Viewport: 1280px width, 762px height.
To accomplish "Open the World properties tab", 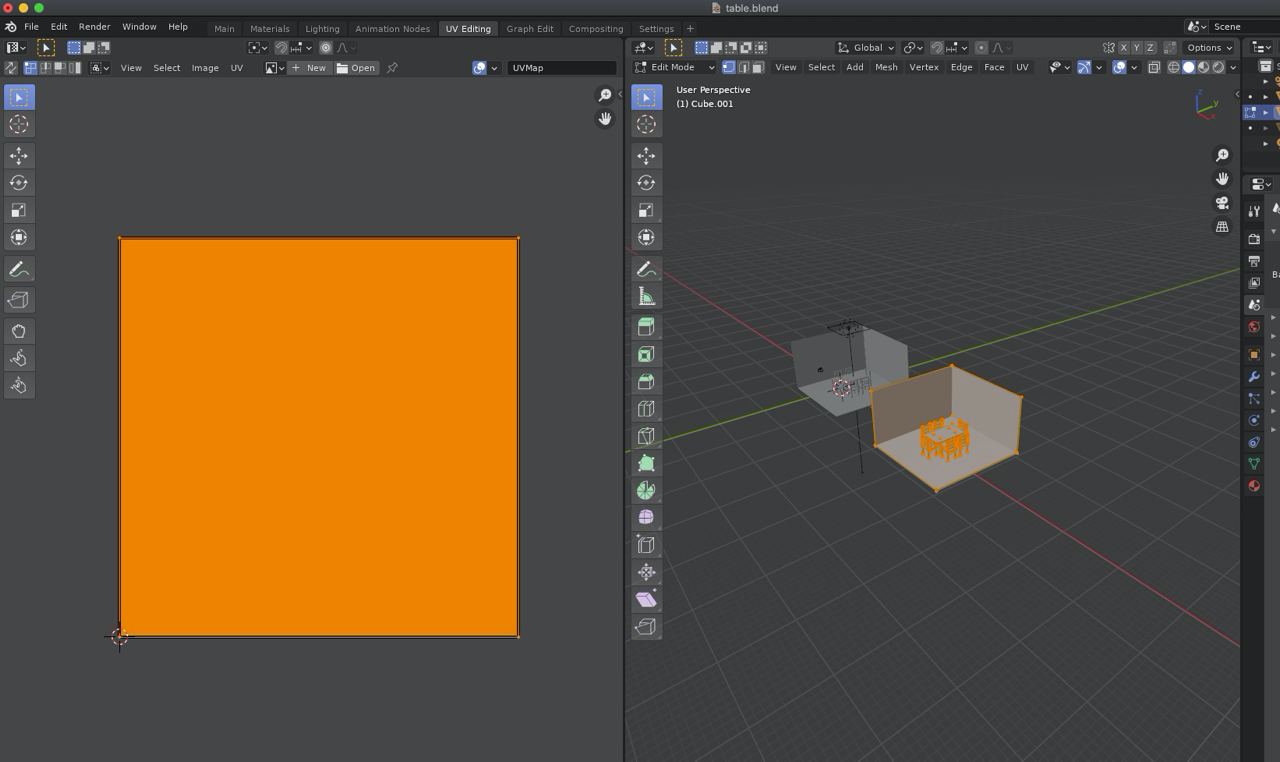I will pyautogui.click(x=1254, y=327).
